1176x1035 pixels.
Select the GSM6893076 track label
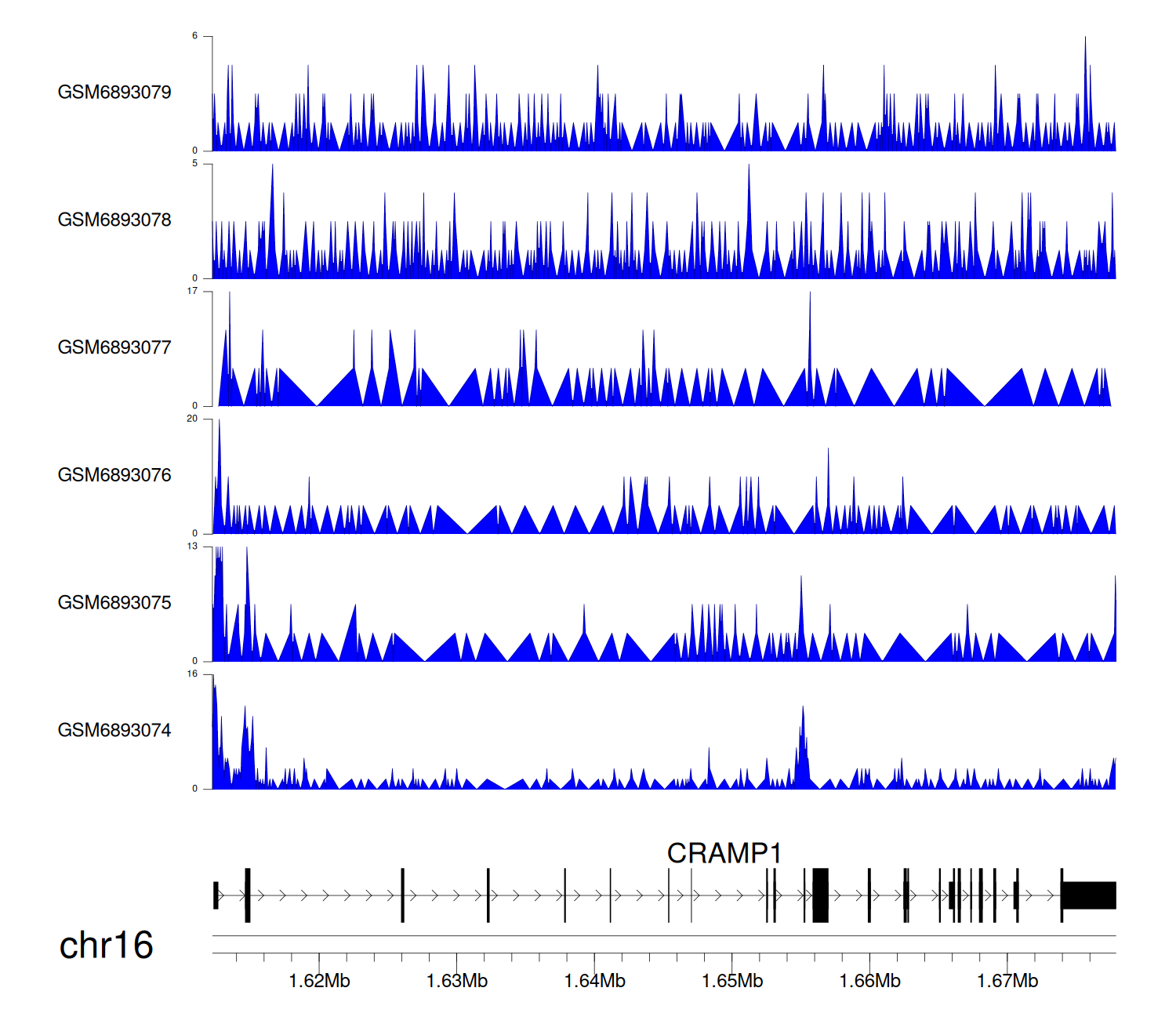pyautogui.click(x=114, y=475)
